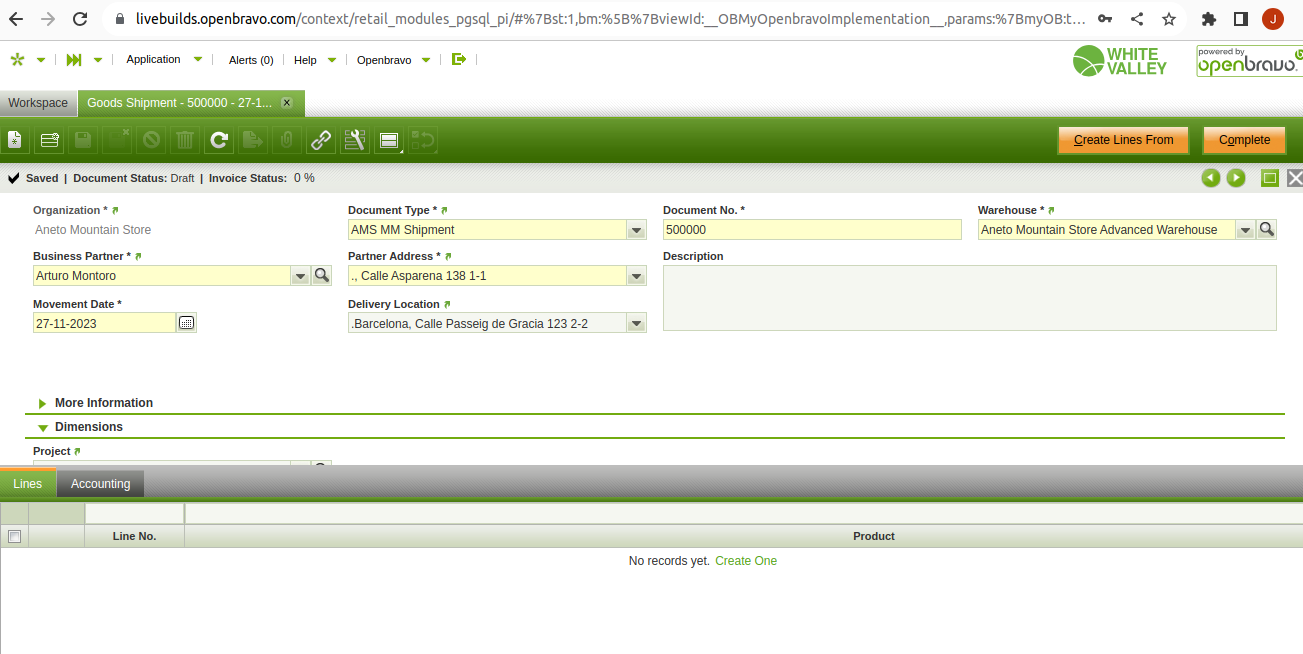The width and height of the screenshot is (1303, 654).
Task: Click the Create One link
Action: tap(746, 561)
